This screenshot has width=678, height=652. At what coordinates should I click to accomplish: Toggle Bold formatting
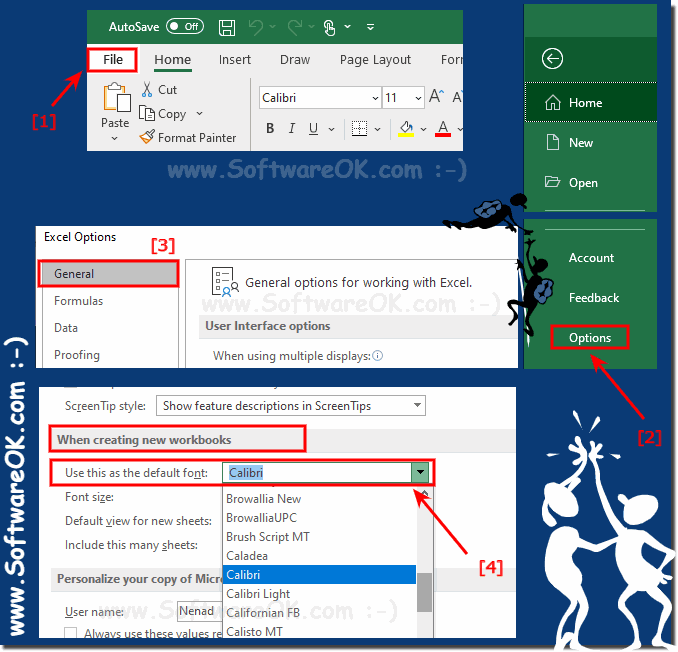270,128
